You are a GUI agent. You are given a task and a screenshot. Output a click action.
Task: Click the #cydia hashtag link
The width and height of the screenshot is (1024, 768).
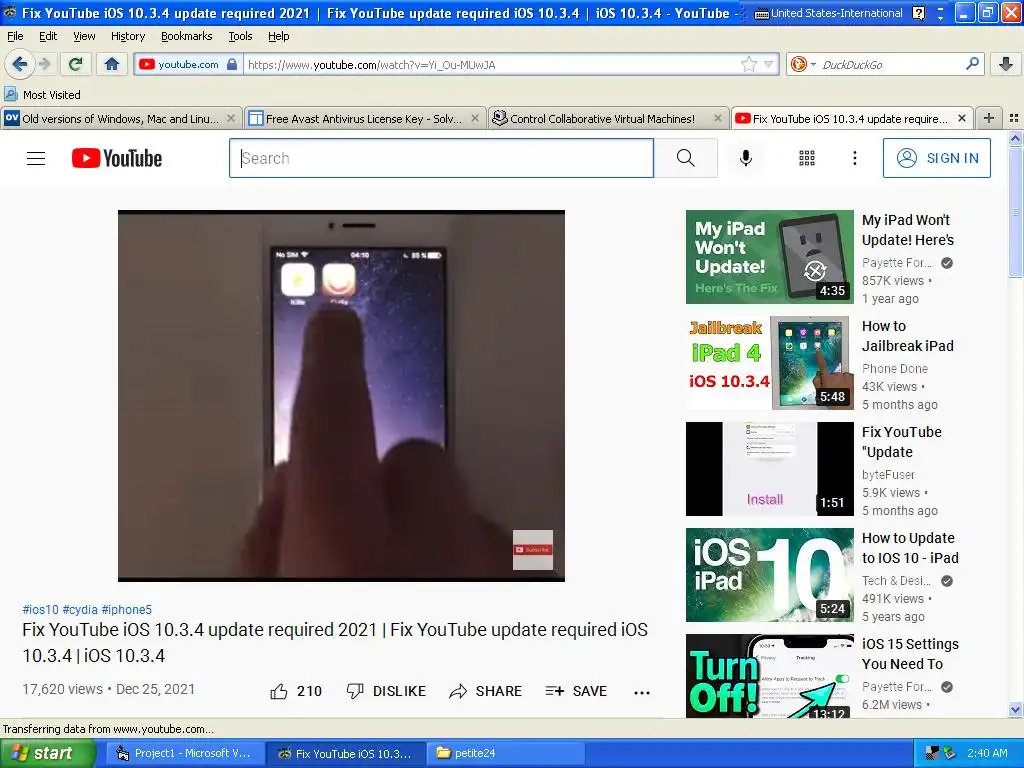(80, 609)
